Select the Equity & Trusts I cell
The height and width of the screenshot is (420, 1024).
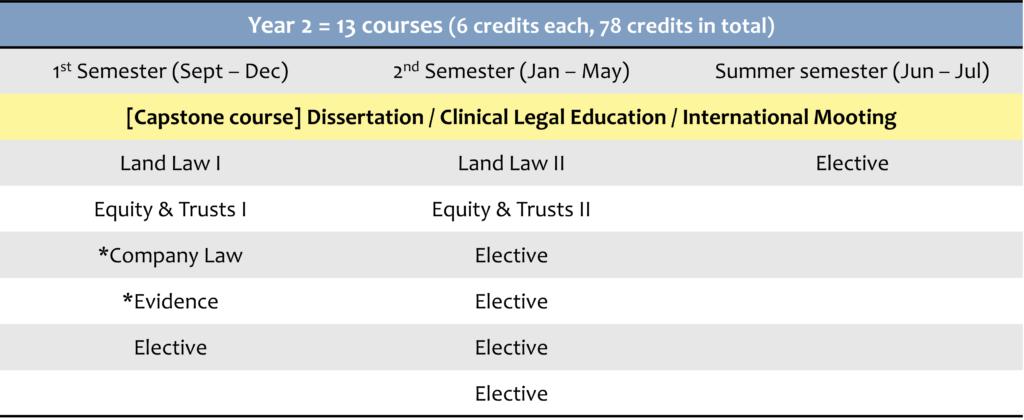click(170, 210)
